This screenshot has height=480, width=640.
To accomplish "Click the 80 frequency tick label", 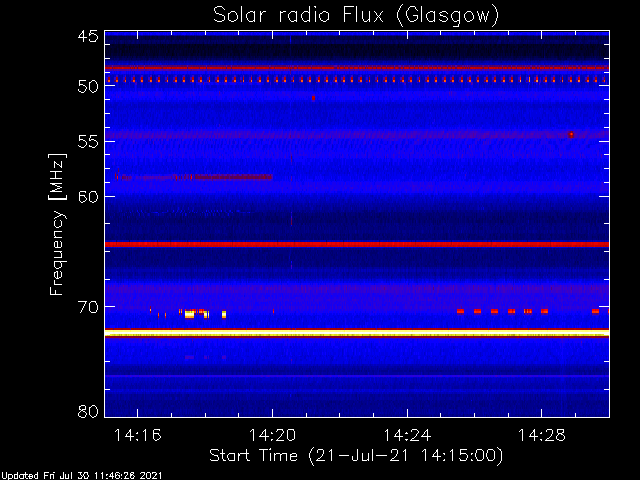I will (88, 411).
